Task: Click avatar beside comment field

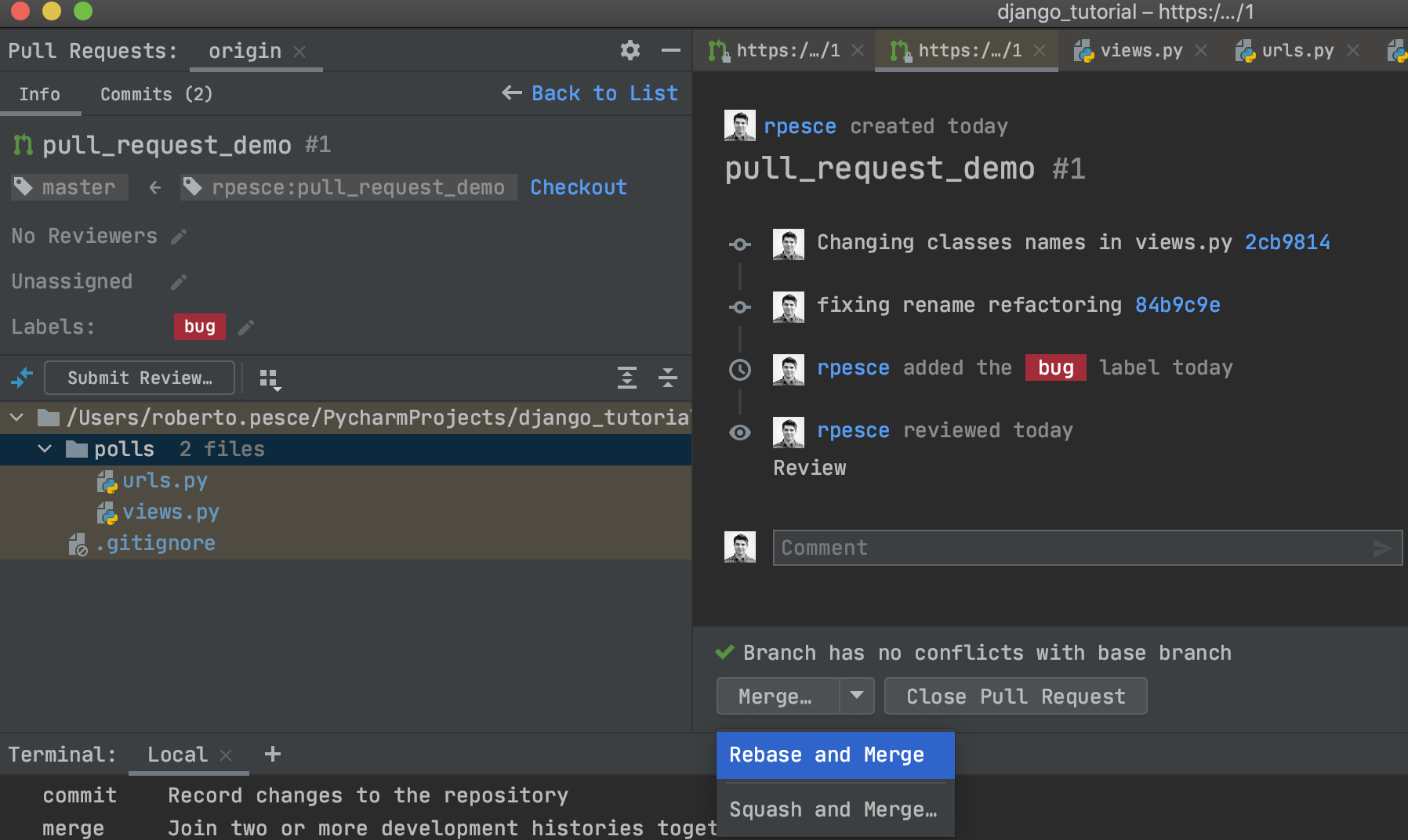Action: tap(740, 547)
